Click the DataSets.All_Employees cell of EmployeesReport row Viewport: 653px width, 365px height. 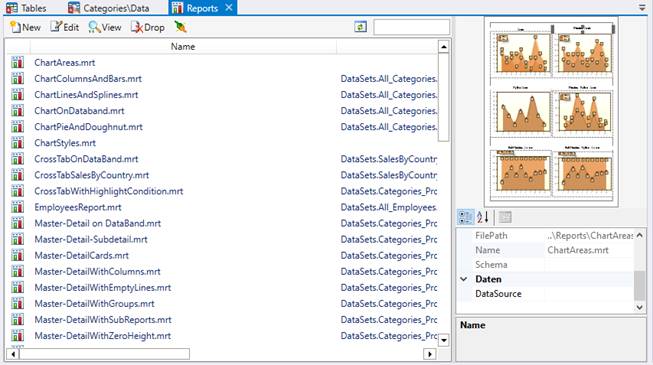tap(389, 207)
